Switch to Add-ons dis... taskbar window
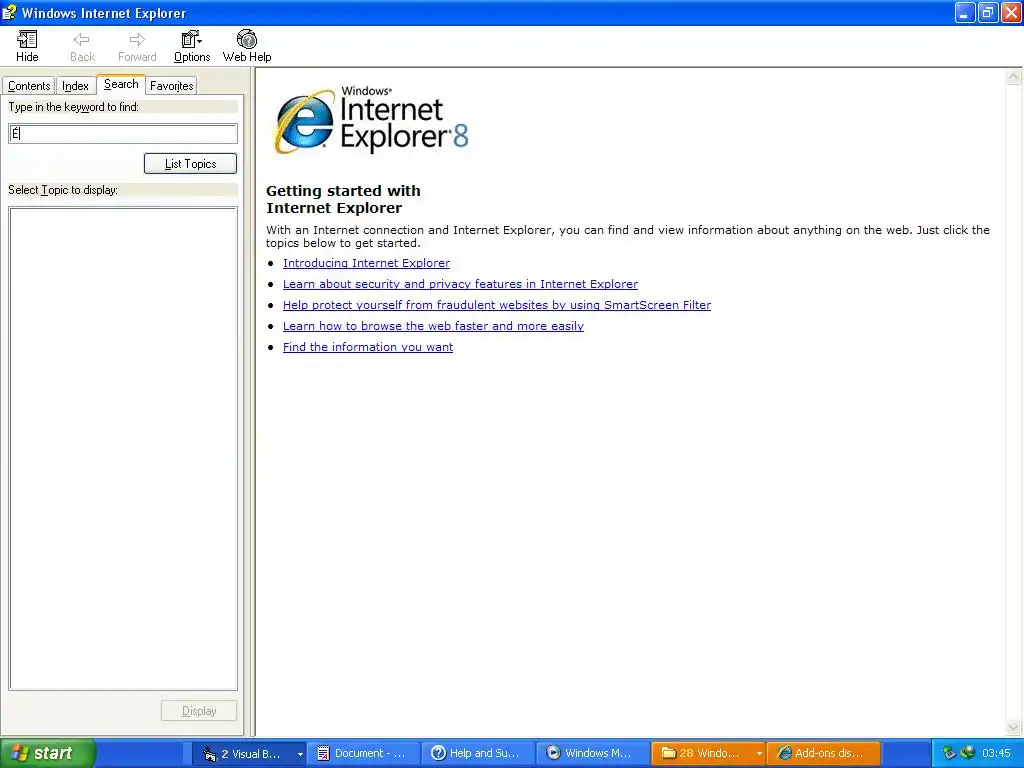This screenshot has width=1024, height=768. coord(823,754)
